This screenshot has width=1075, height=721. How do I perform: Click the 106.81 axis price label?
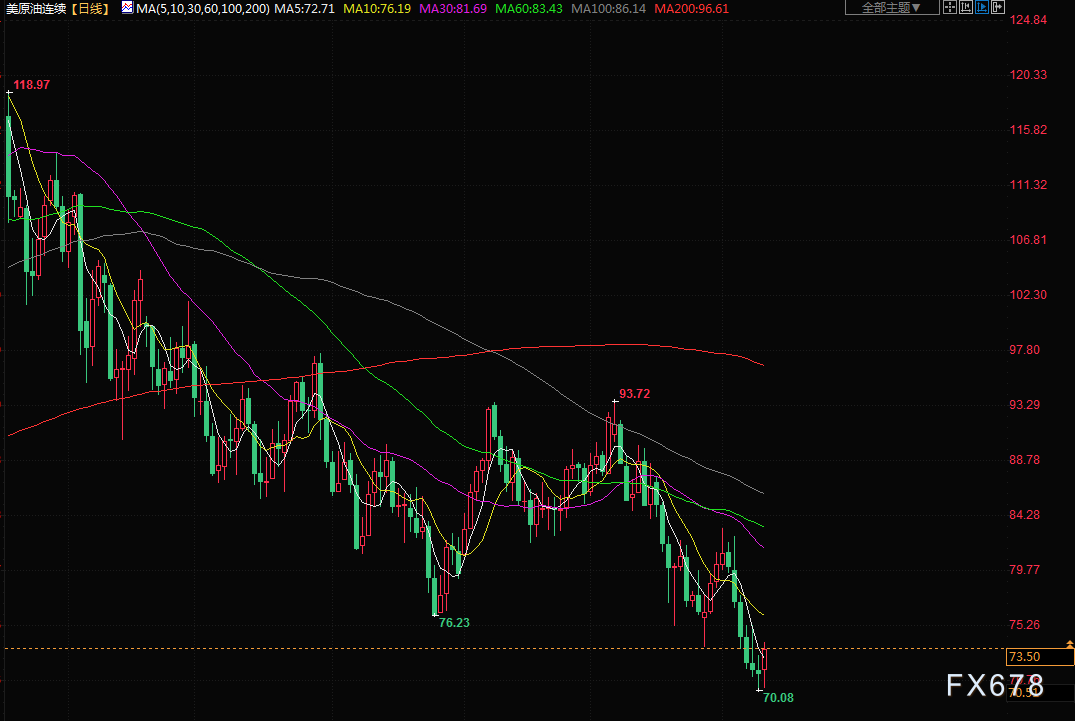point(1028,240)
